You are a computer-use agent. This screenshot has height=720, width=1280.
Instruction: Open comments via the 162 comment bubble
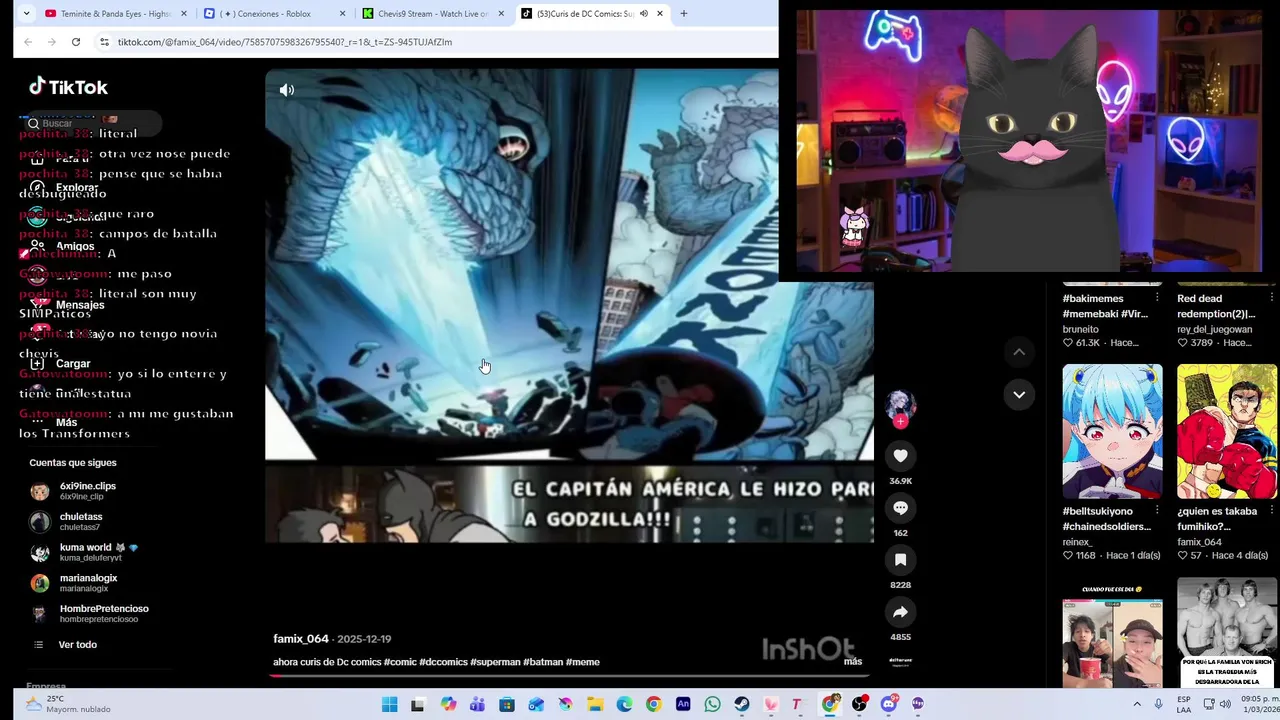[900, 508]
